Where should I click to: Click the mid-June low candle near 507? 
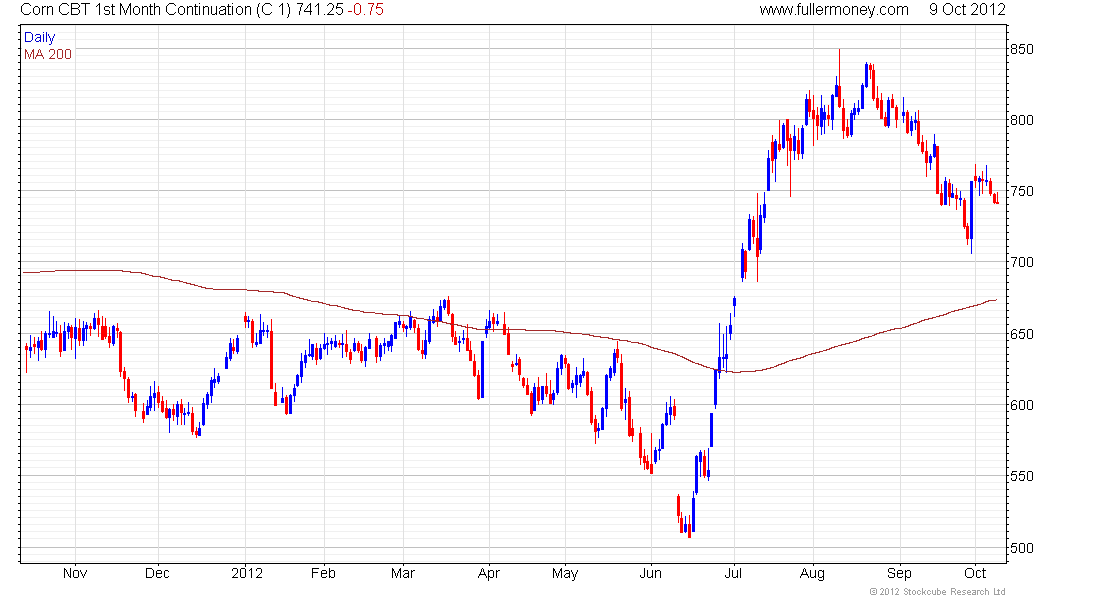[x=690, y=528]
